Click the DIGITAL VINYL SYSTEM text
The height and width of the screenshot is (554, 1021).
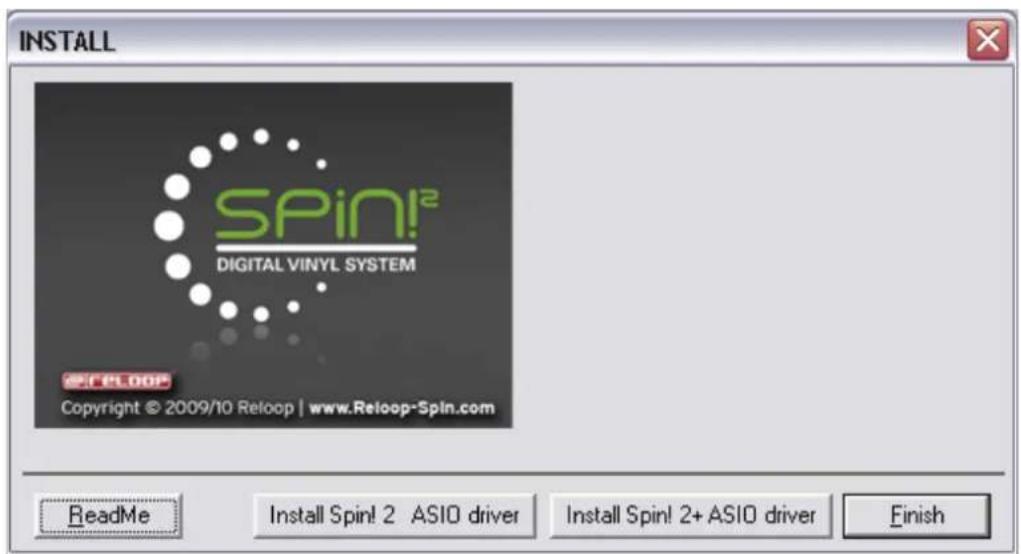[316, 265]
